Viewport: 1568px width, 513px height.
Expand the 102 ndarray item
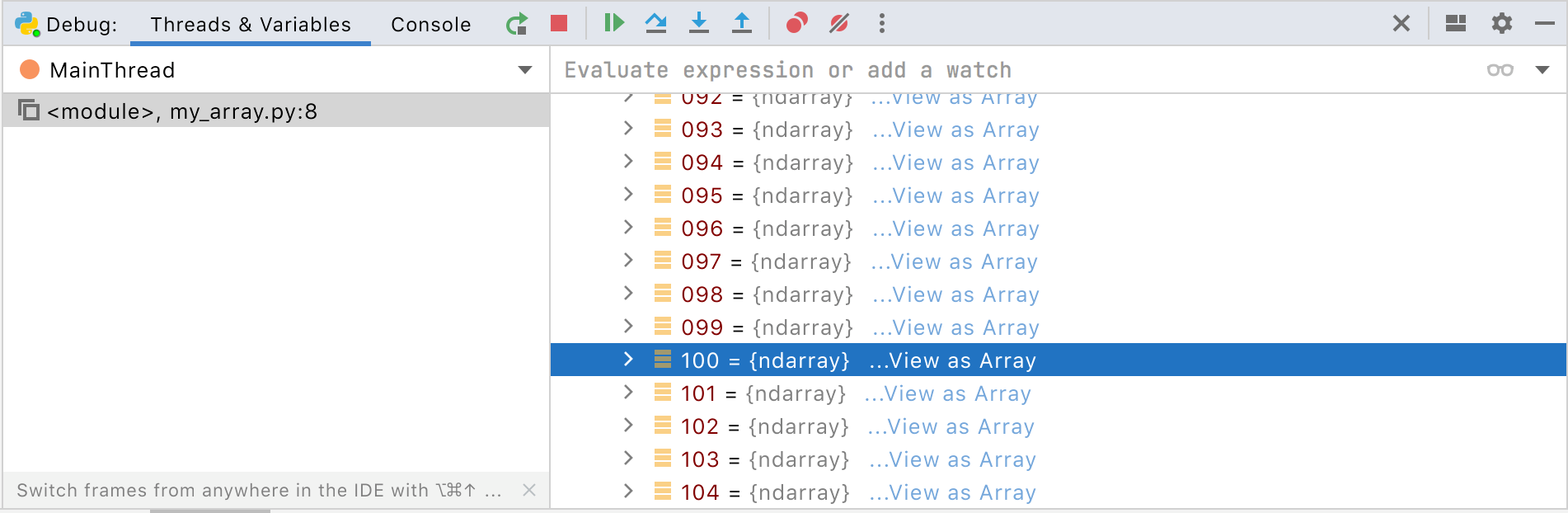click(x=628, y=426)
